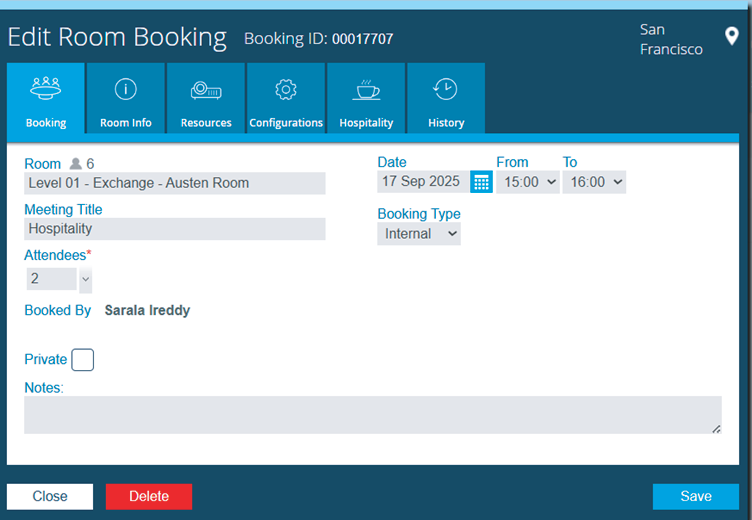Click into the Notes text area
This screenshot has height=520, width=752.
[x=372, y=415]
